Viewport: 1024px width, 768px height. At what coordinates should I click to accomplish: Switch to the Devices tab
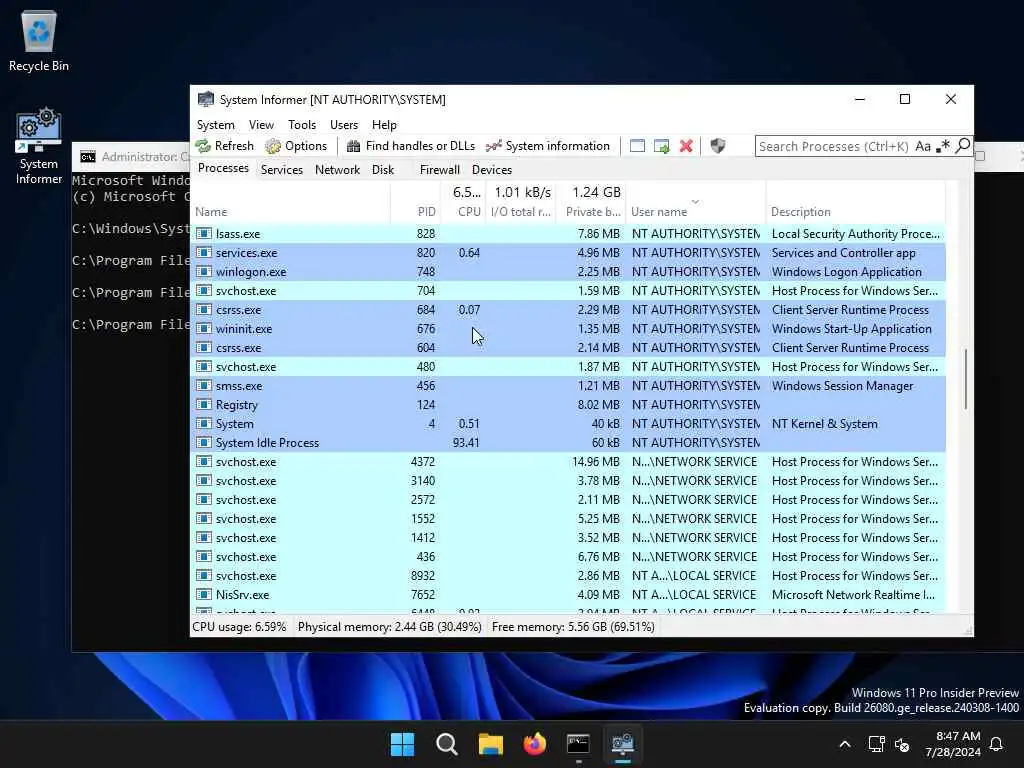[x=492, y=170]
